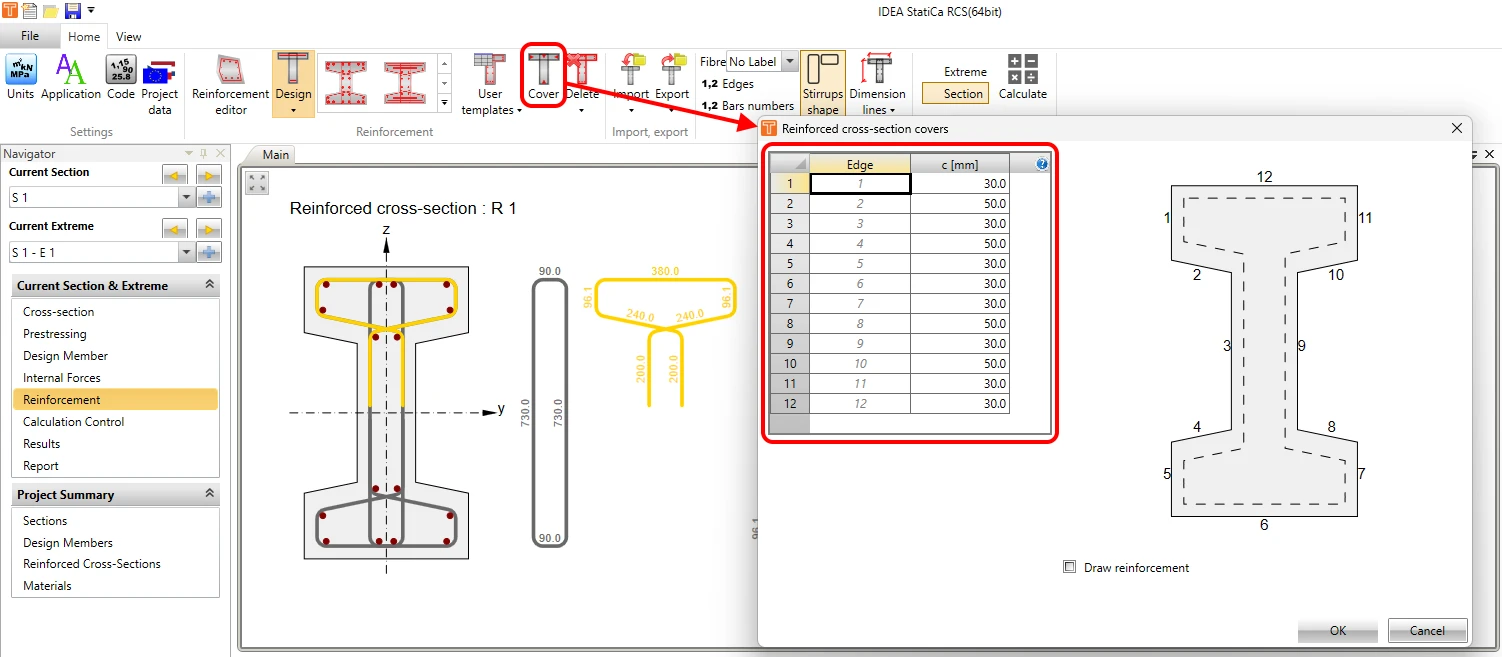Click the open folder icon in title bar

[x=51, y=11]
